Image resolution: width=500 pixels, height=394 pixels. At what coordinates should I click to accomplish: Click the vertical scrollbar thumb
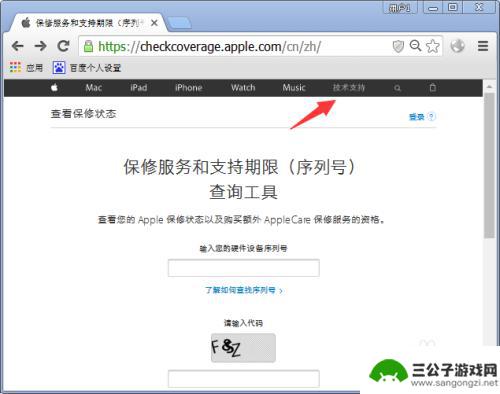(489, 166)
